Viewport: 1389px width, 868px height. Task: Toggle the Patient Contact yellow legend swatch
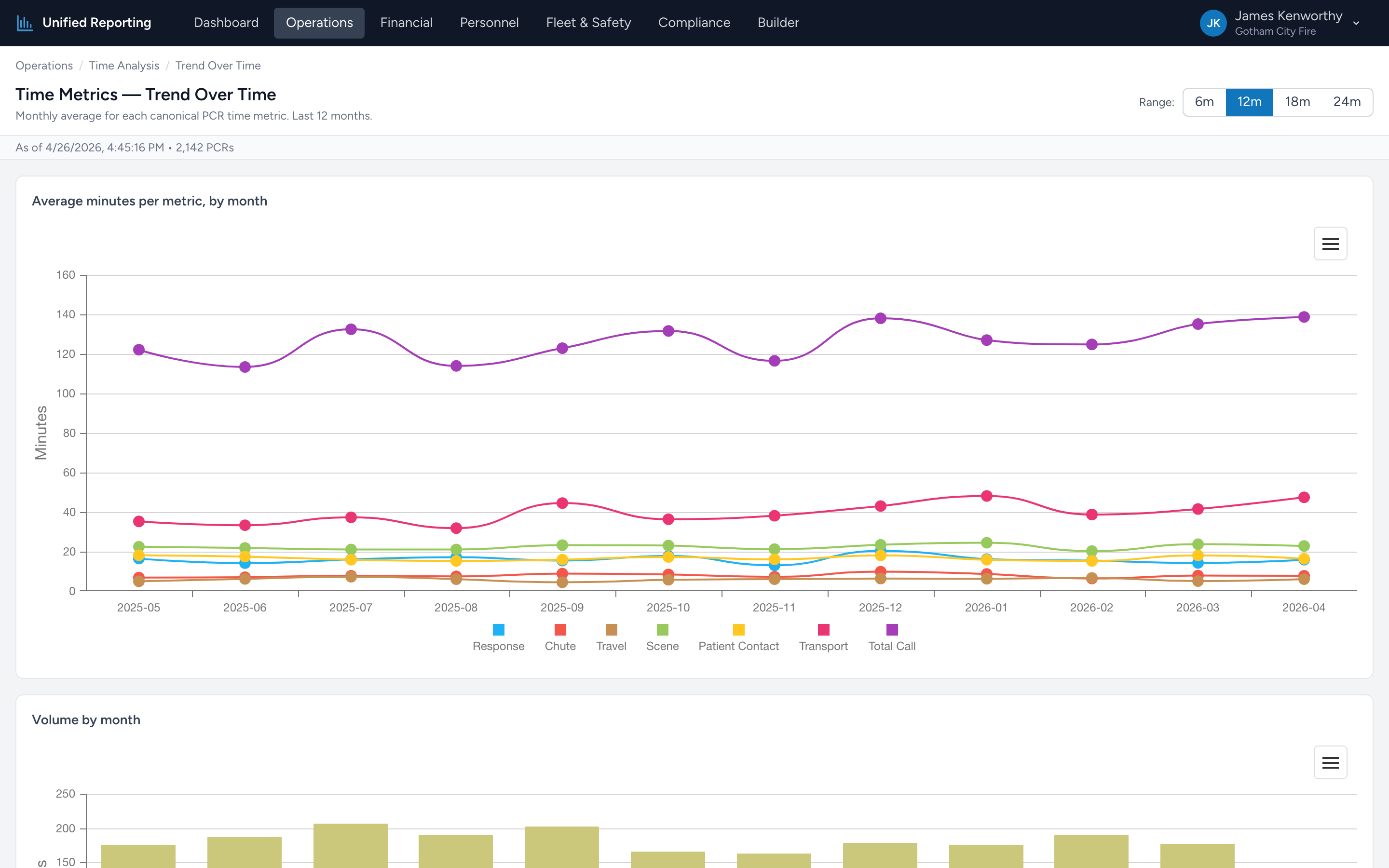pyautogui.click(x=739, y=630)
